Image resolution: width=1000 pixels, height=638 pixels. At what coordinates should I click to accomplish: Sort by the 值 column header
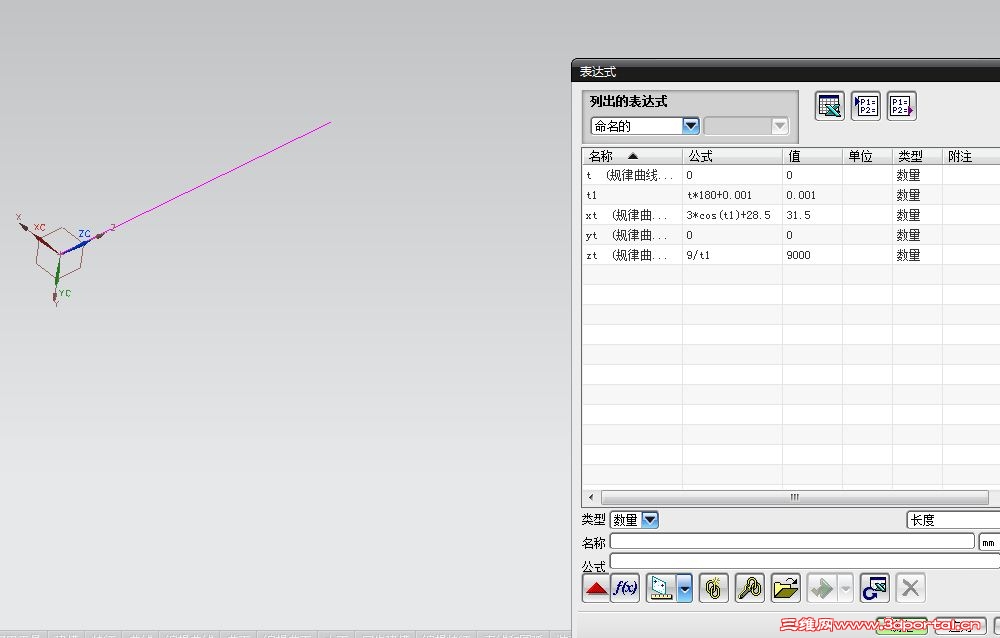[x=812, y=156]
